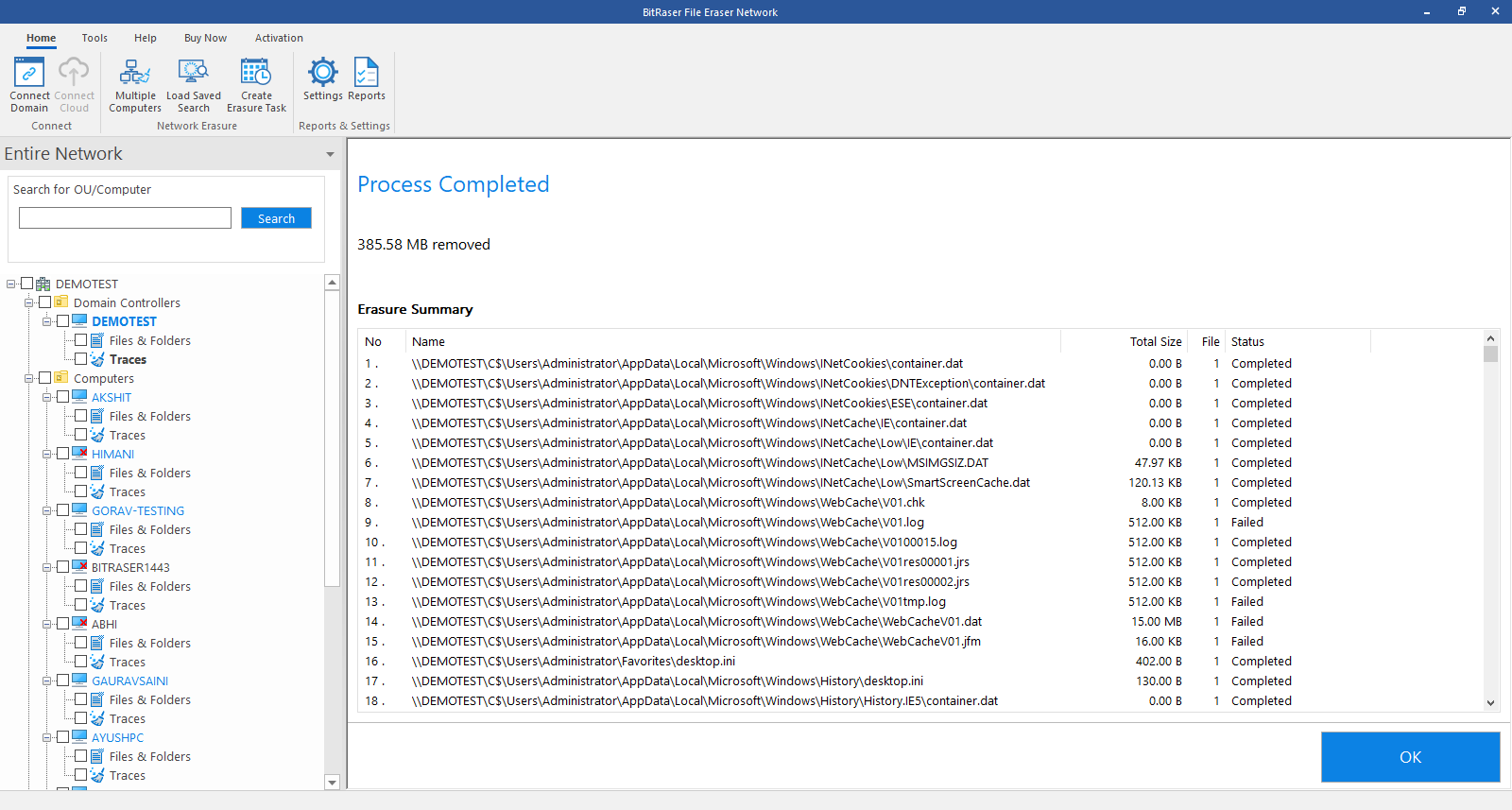
Task: Collapse the BITRASER1443 node
Action: click(47, 567)
